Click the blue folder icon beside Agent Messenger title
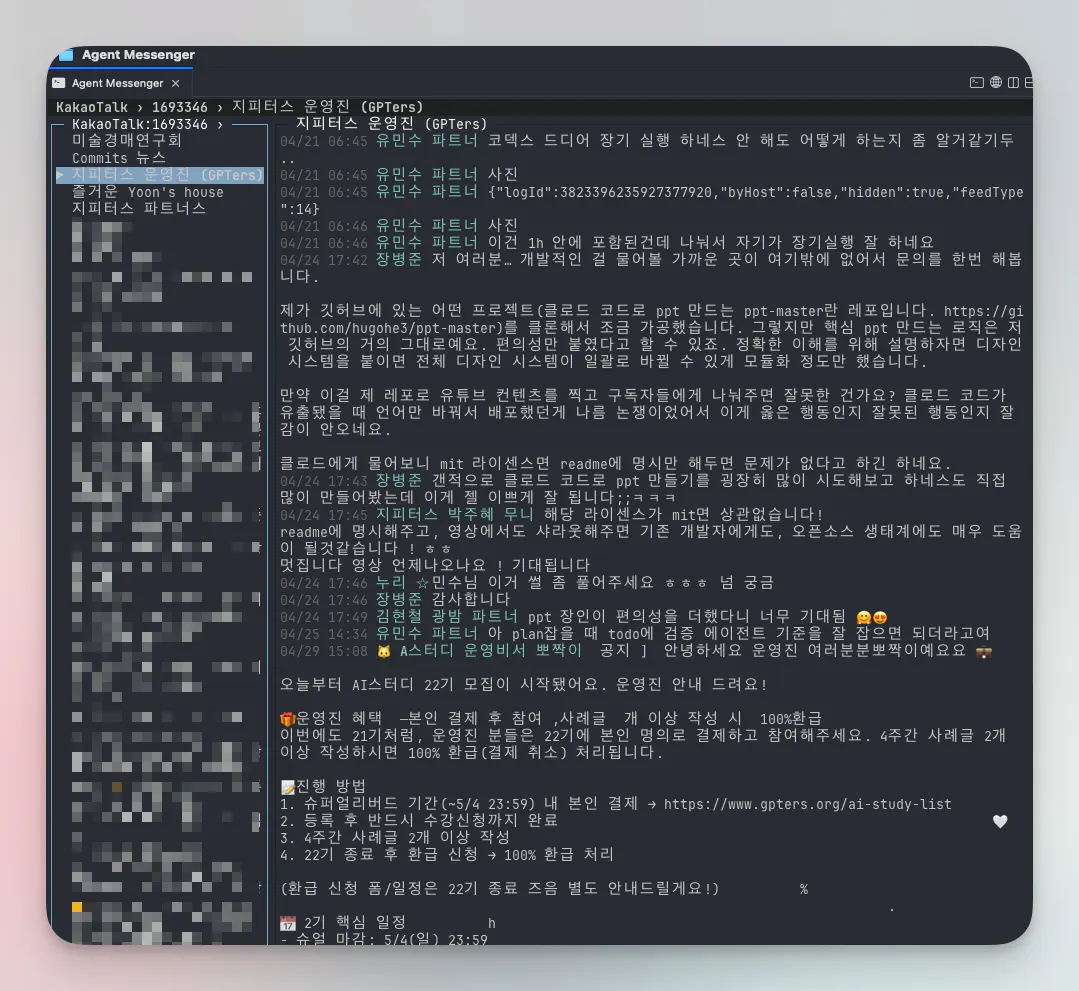This screenshot has width=1079, height=991. [x=66, y=54]
